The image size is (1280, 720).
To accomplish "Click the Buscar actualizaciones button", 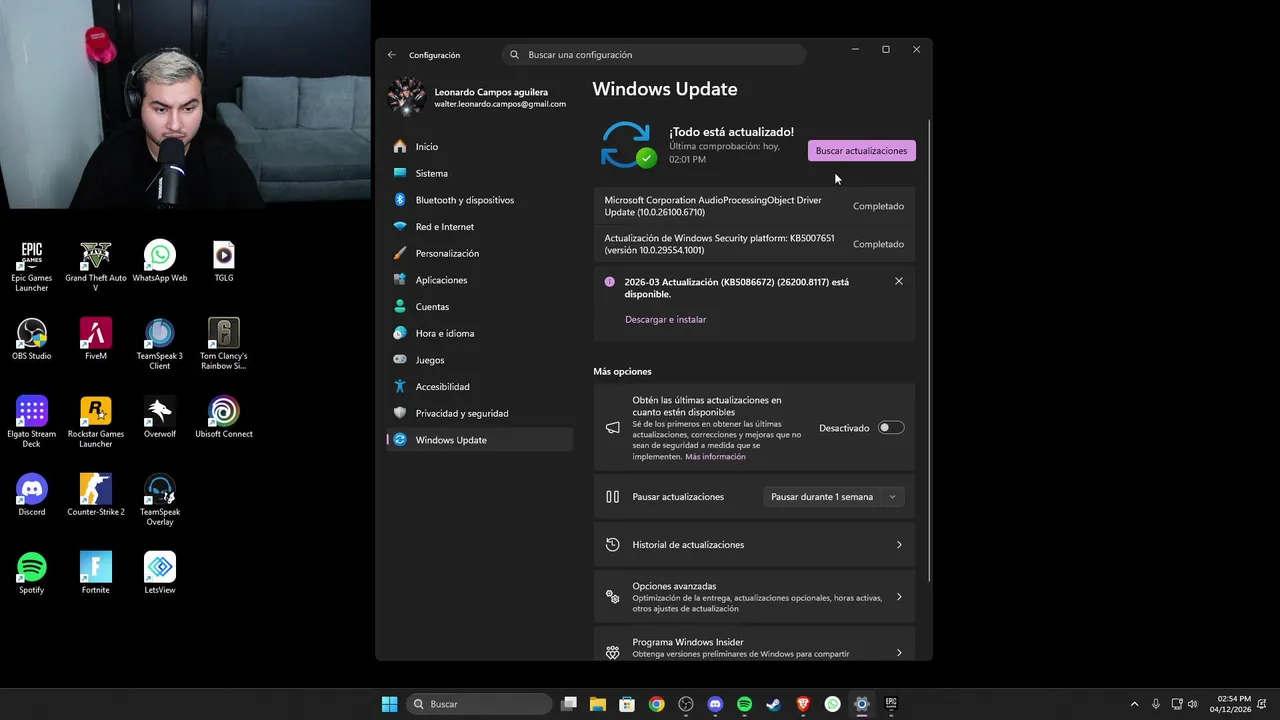I will [862, 151].
